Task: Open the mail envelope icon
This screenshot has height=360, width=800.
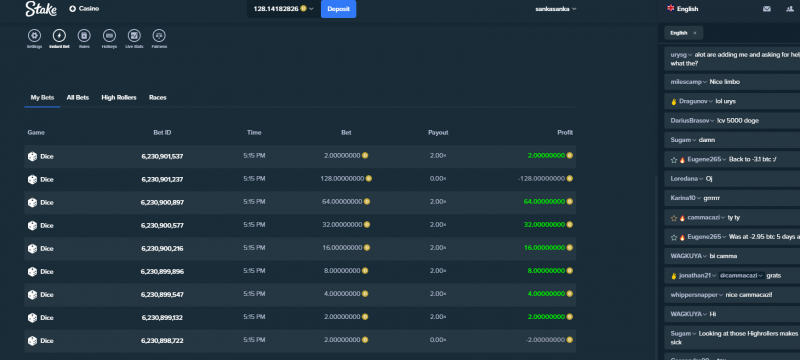Action: [x=767, y=9]
